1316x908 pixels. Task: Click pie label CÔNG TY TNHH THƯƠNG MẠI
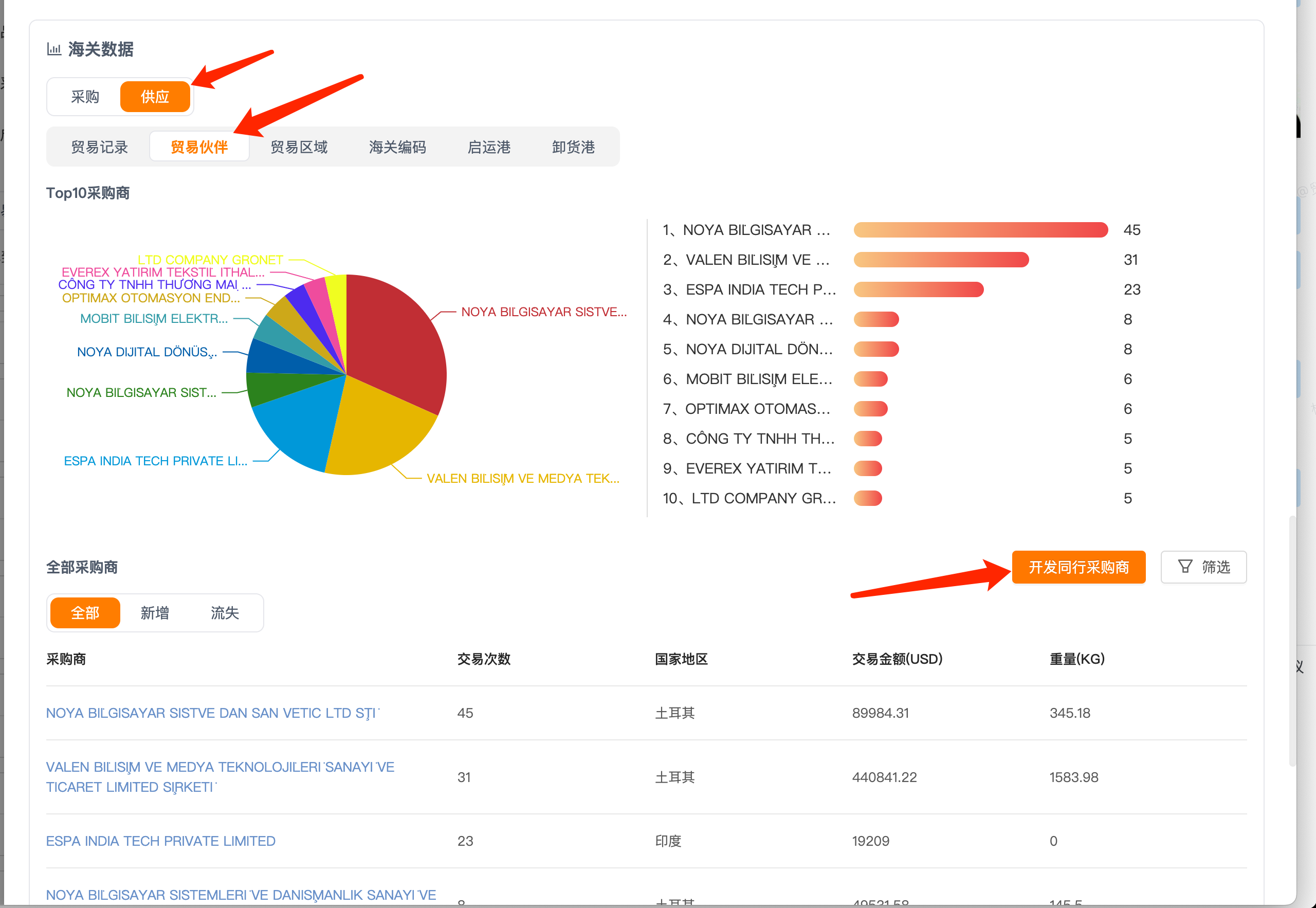tap(155, 284)
